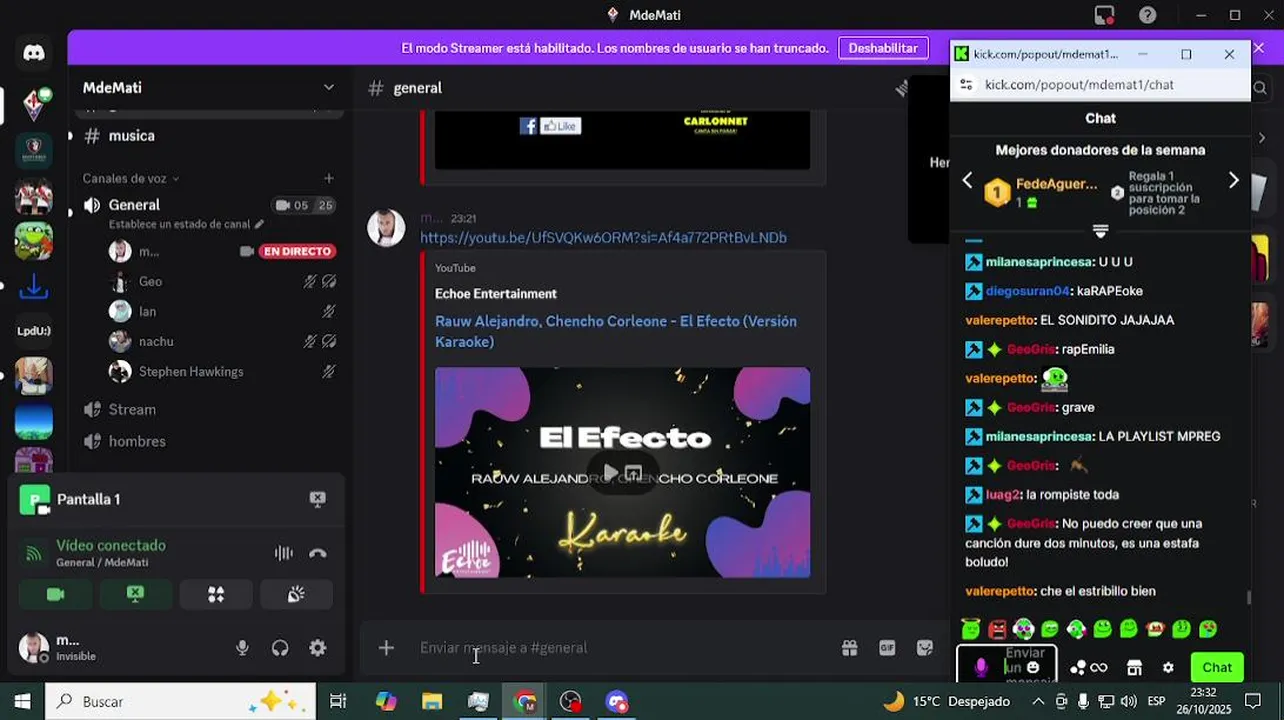This screenshot has width=1284, height=720.
Task: Deafen with the headphones icon
Action: 280,648
